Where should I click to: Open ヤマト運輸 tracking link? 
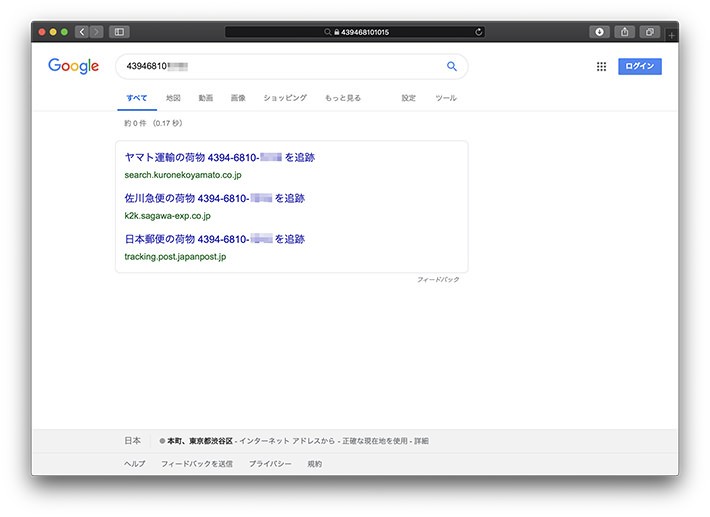pyautogui.click(x=220, y=158)
